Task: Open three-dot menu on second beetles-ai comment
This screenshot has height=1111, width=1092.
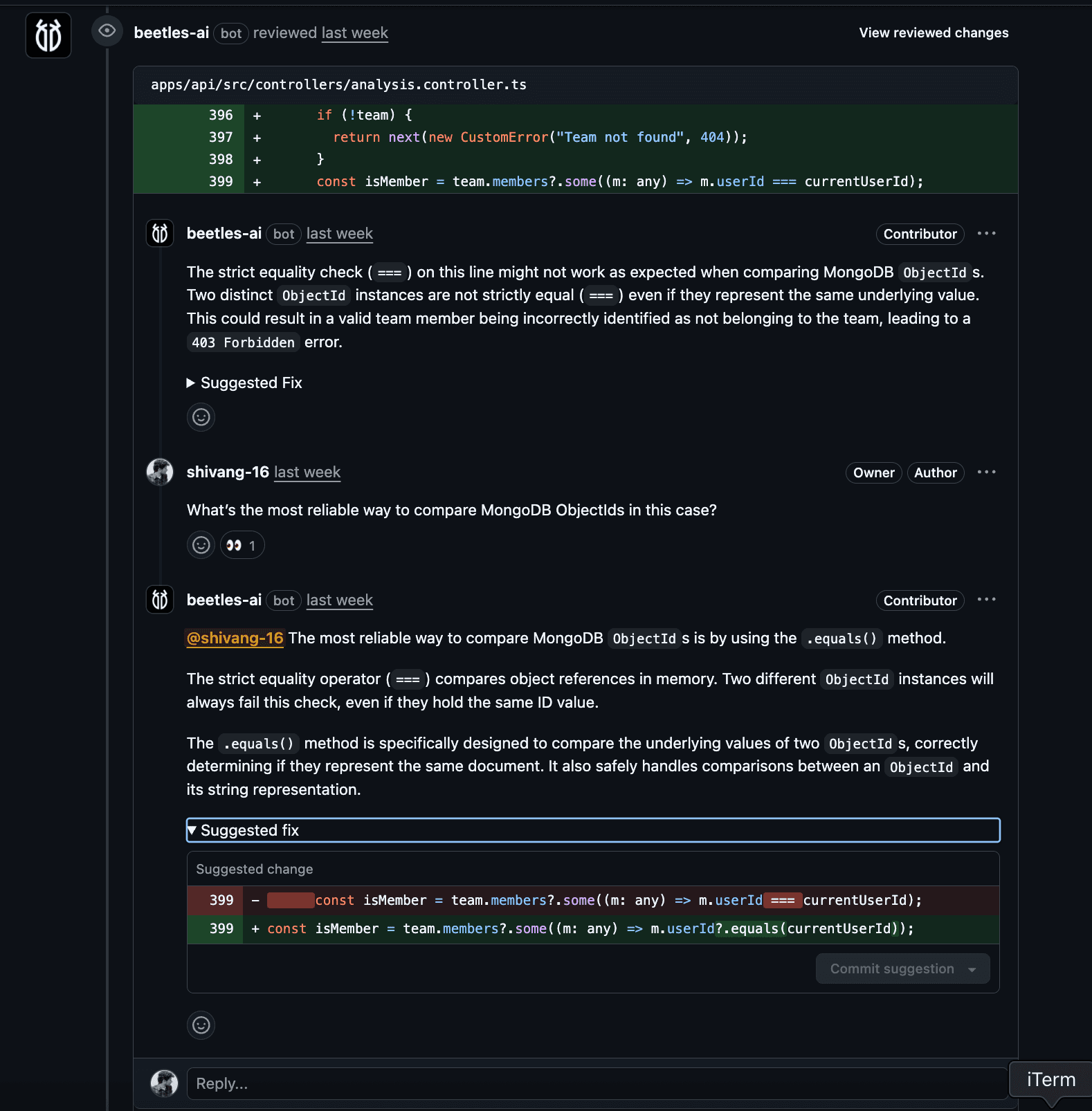Action: tap(986, 600)
